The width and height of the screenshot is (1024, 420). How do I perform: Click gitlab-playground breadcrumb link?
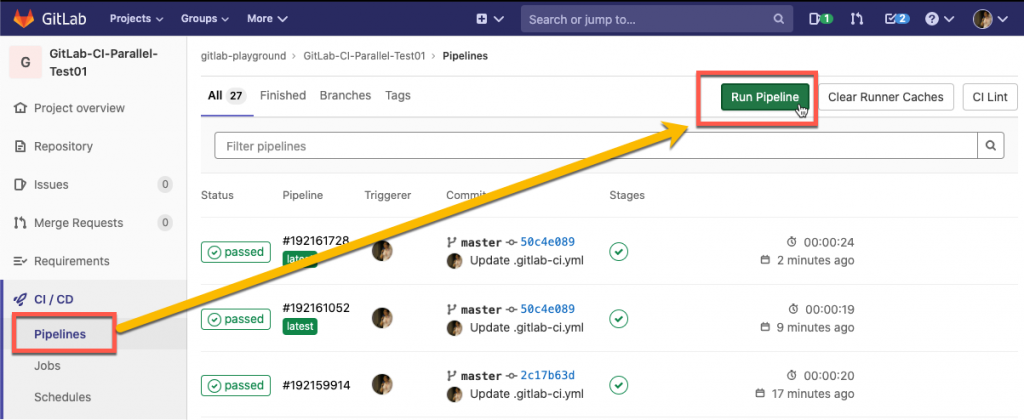[244, 56]
